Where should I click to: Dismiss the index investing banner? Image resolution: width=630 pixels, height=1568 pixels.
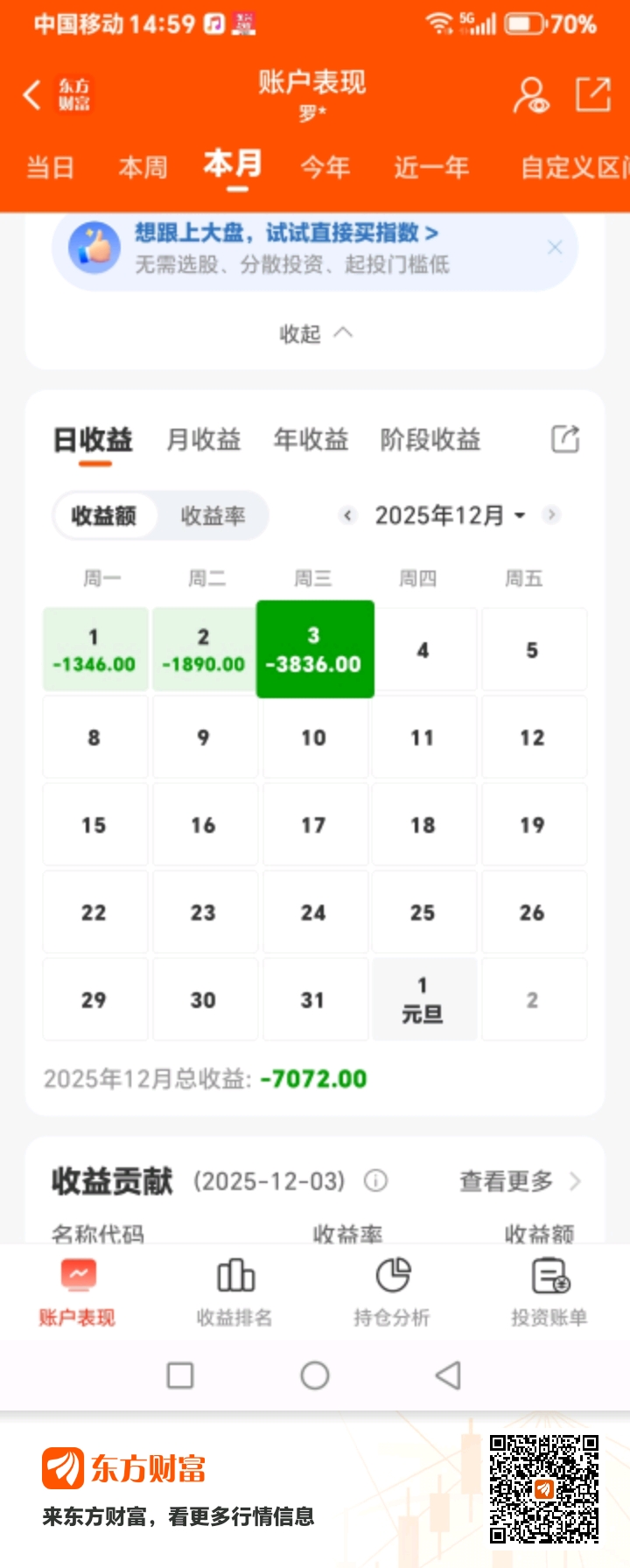coord(555,248)
